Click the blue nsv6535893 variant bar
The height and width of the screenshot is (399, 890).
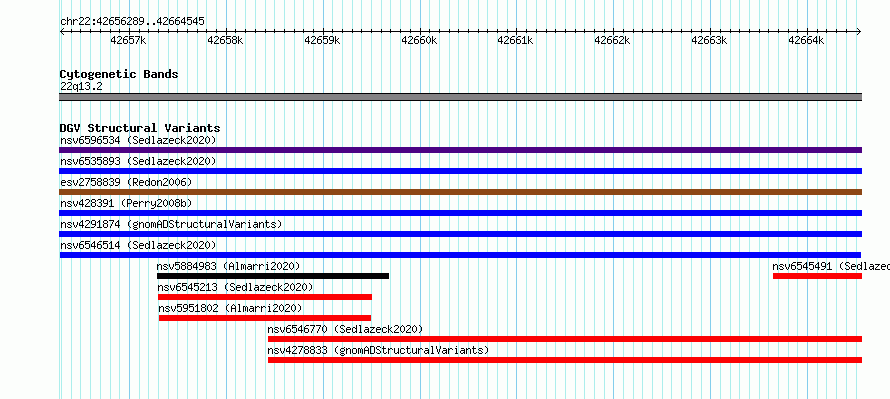tap(460, 171)
